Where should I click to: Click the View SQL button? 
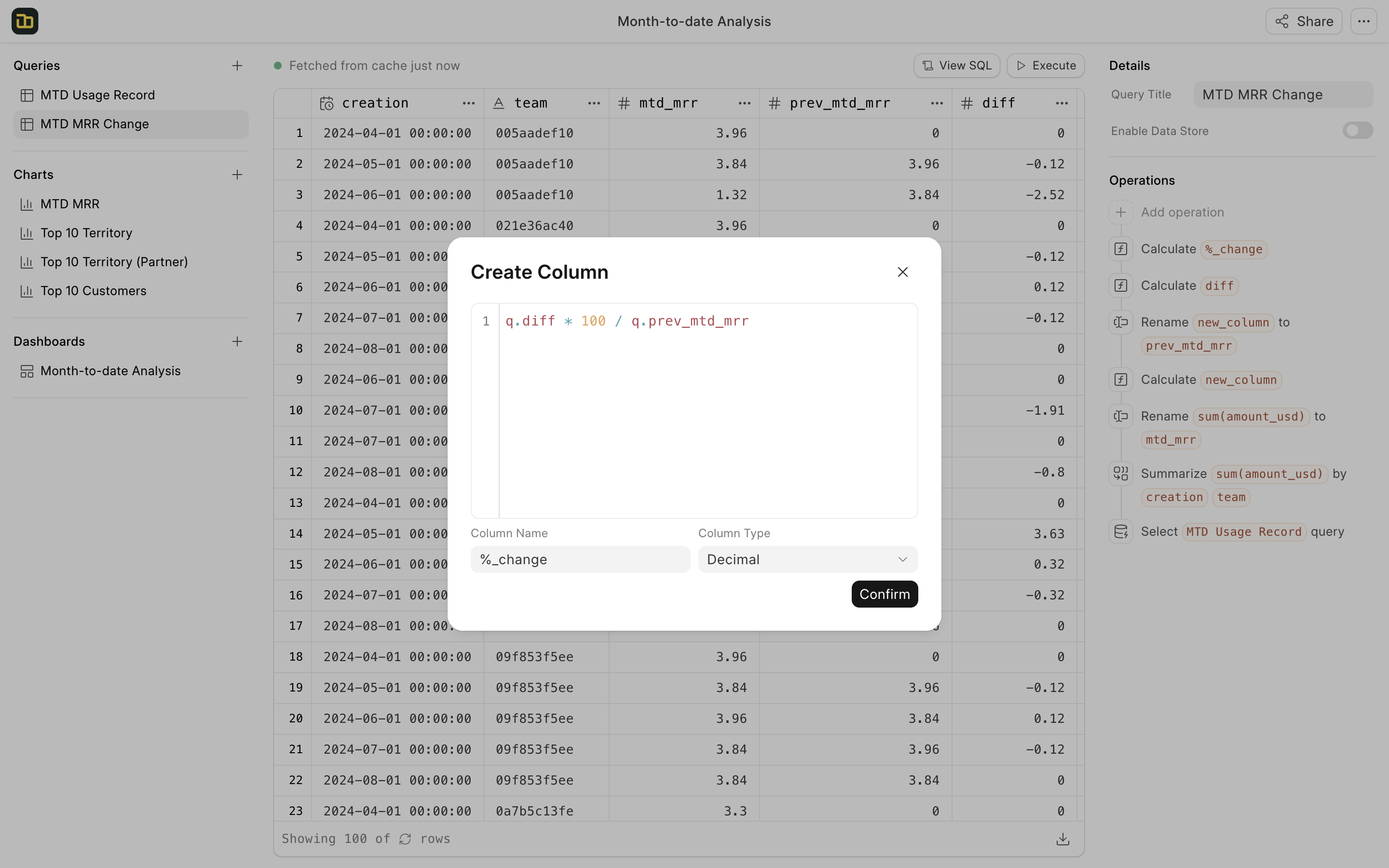[956, 66]
